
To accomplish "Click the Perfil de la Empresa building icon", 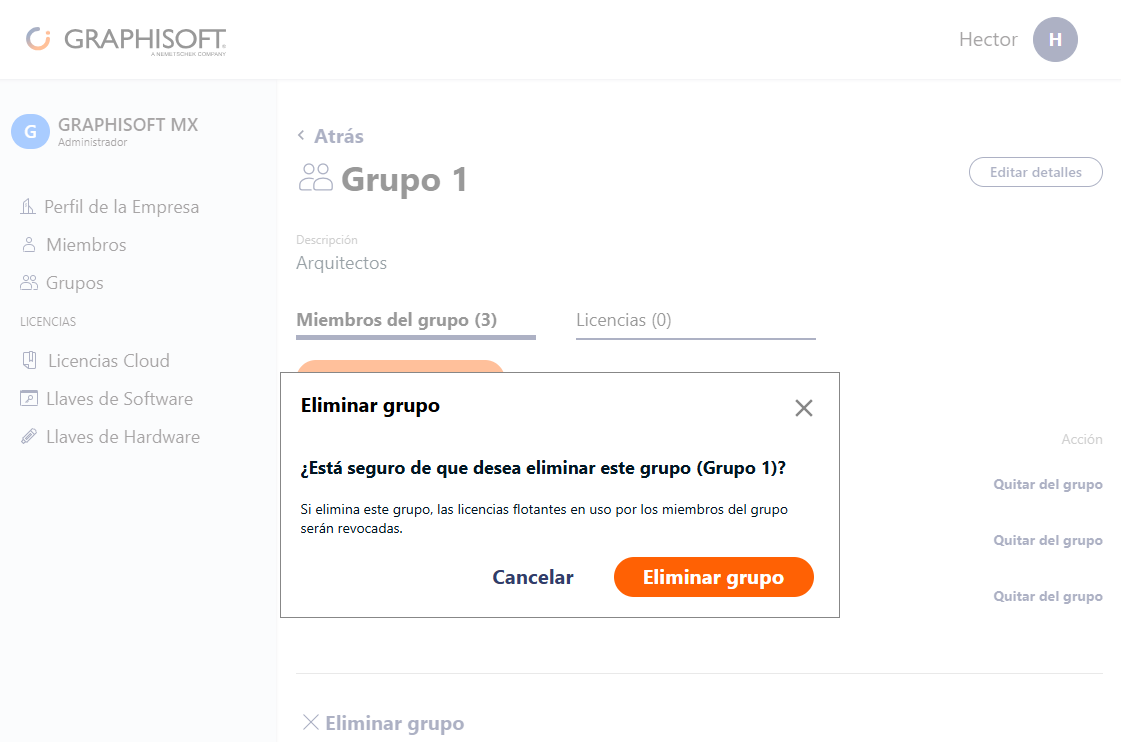I will click(x=28, y=207).
